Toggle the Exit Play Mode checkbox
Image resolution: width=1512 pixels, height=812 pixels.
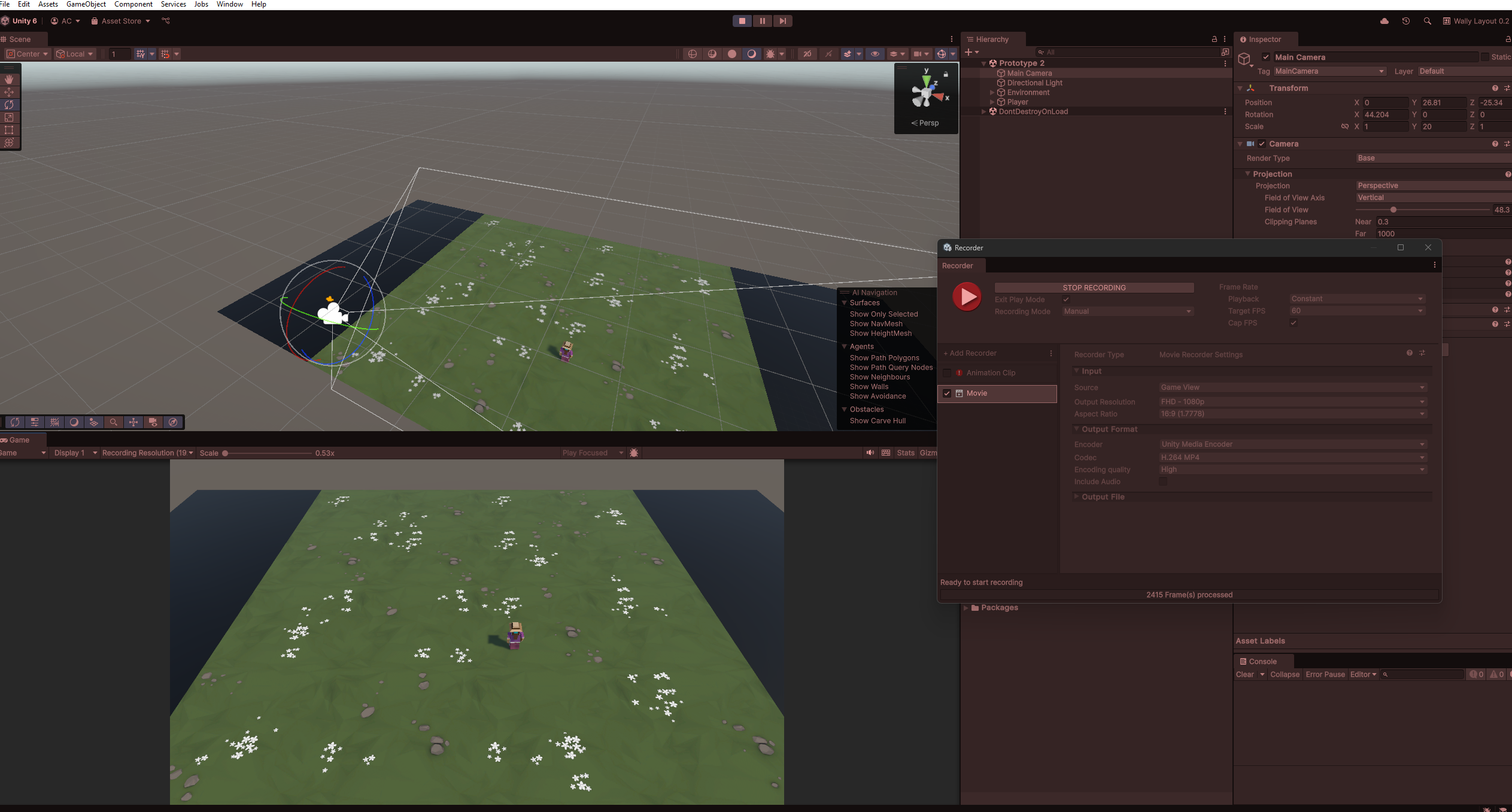[x=1066, y=299]
